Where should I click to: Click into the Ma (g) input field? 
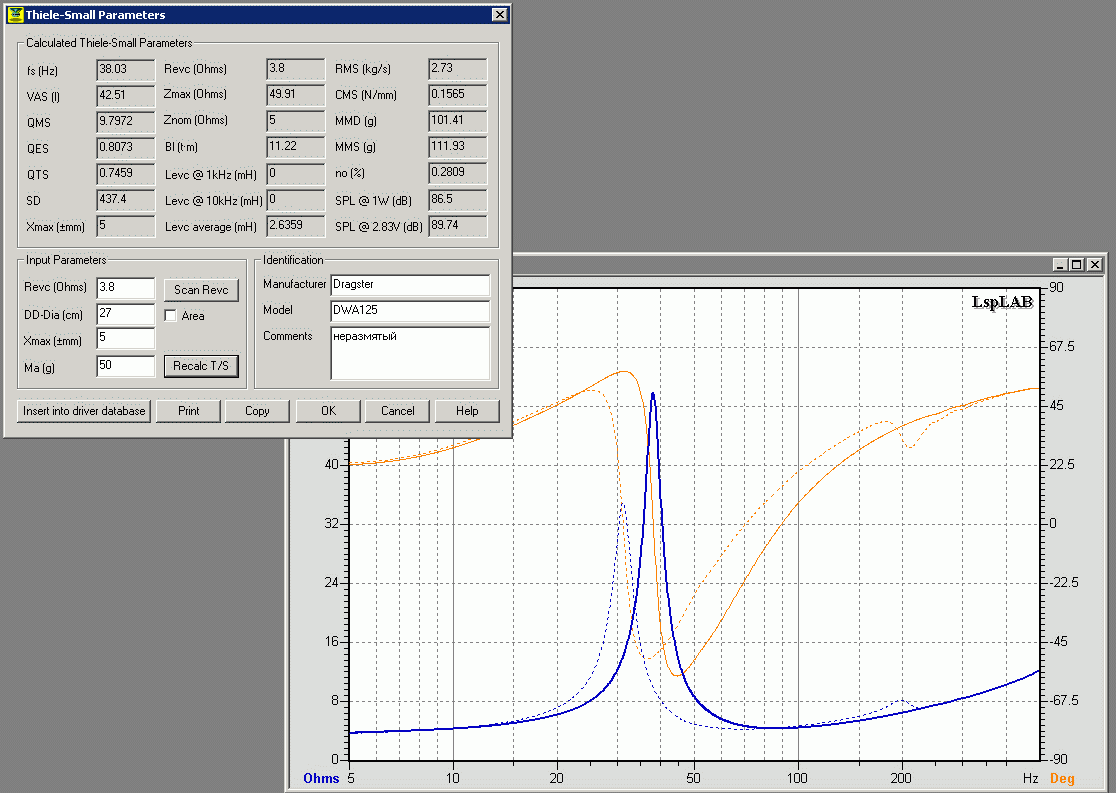[125, 366]
